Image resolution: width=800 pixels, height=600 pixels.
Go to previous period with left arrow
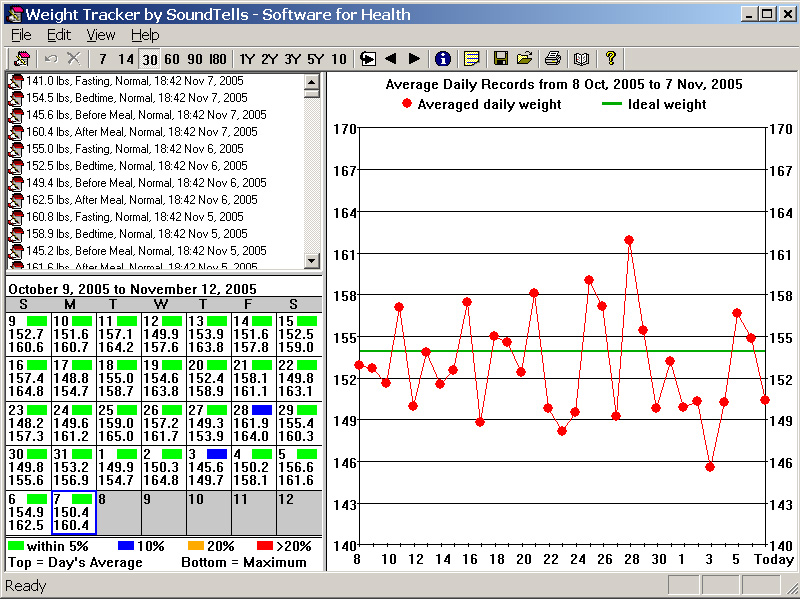point(391,59)
